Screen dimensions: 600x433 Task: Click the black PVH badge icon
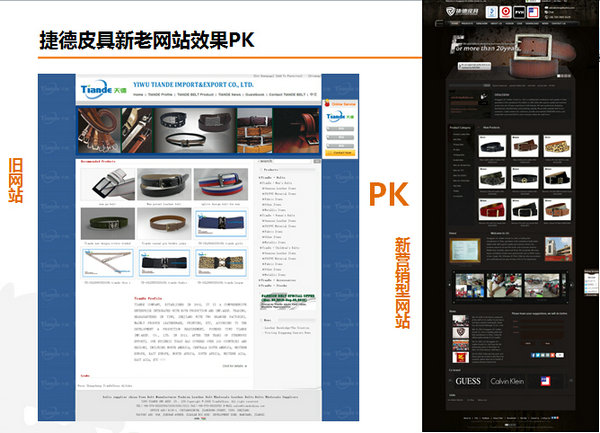coord(519,12)
